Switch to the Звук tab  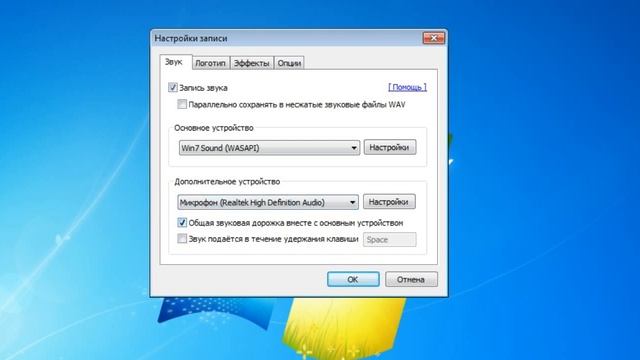175,62
